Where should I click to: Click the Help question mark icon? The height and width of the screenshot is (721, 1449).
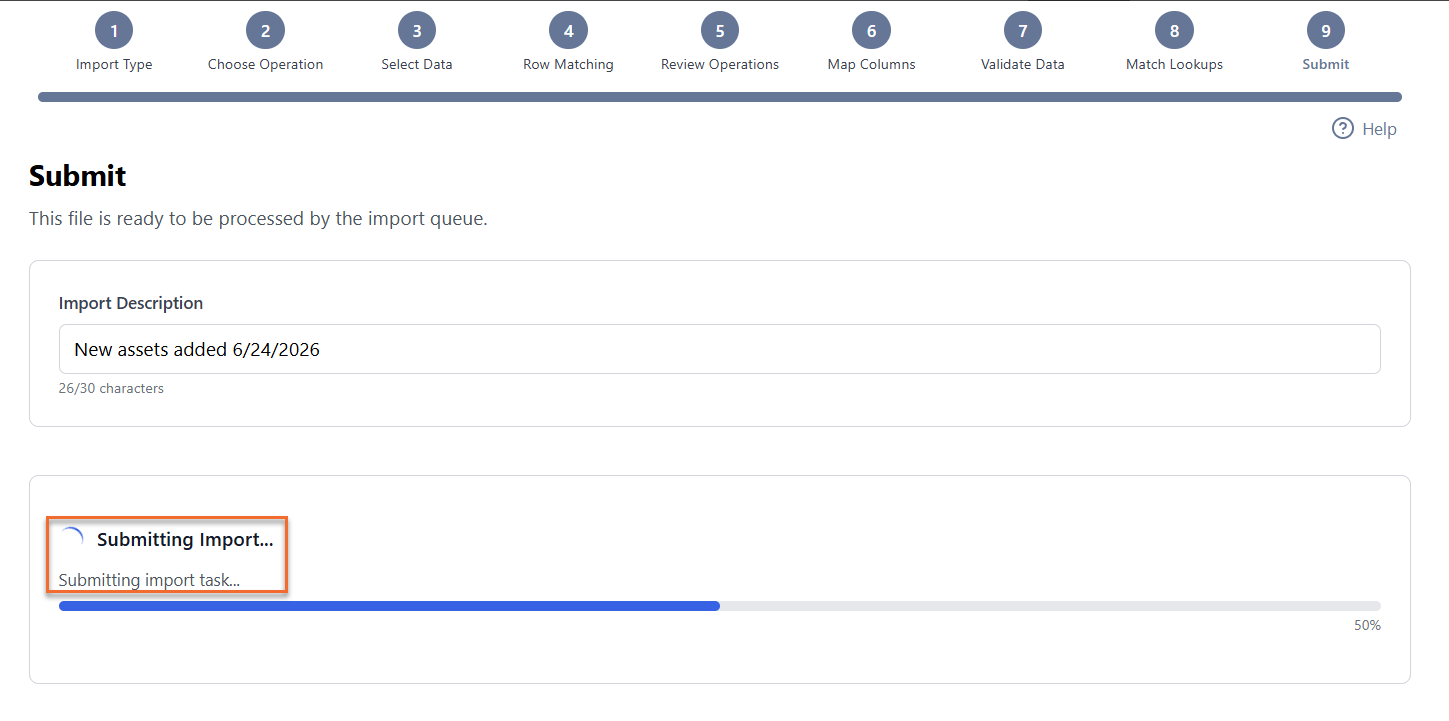tap(1343, 128)
